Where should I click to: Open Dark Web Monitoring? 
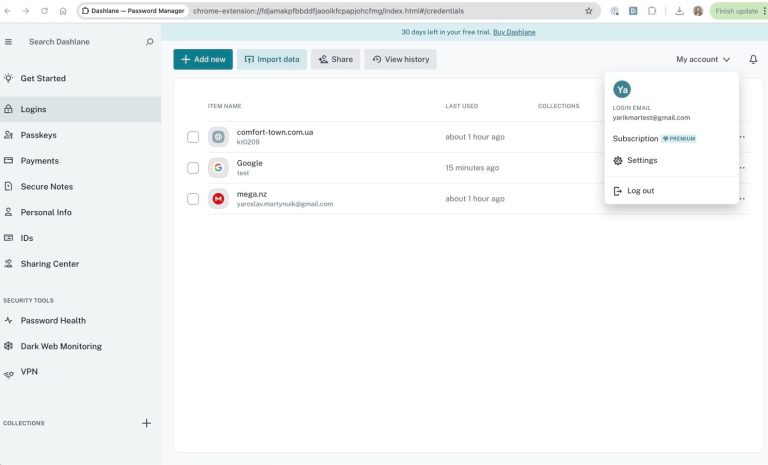click(80, 346)
